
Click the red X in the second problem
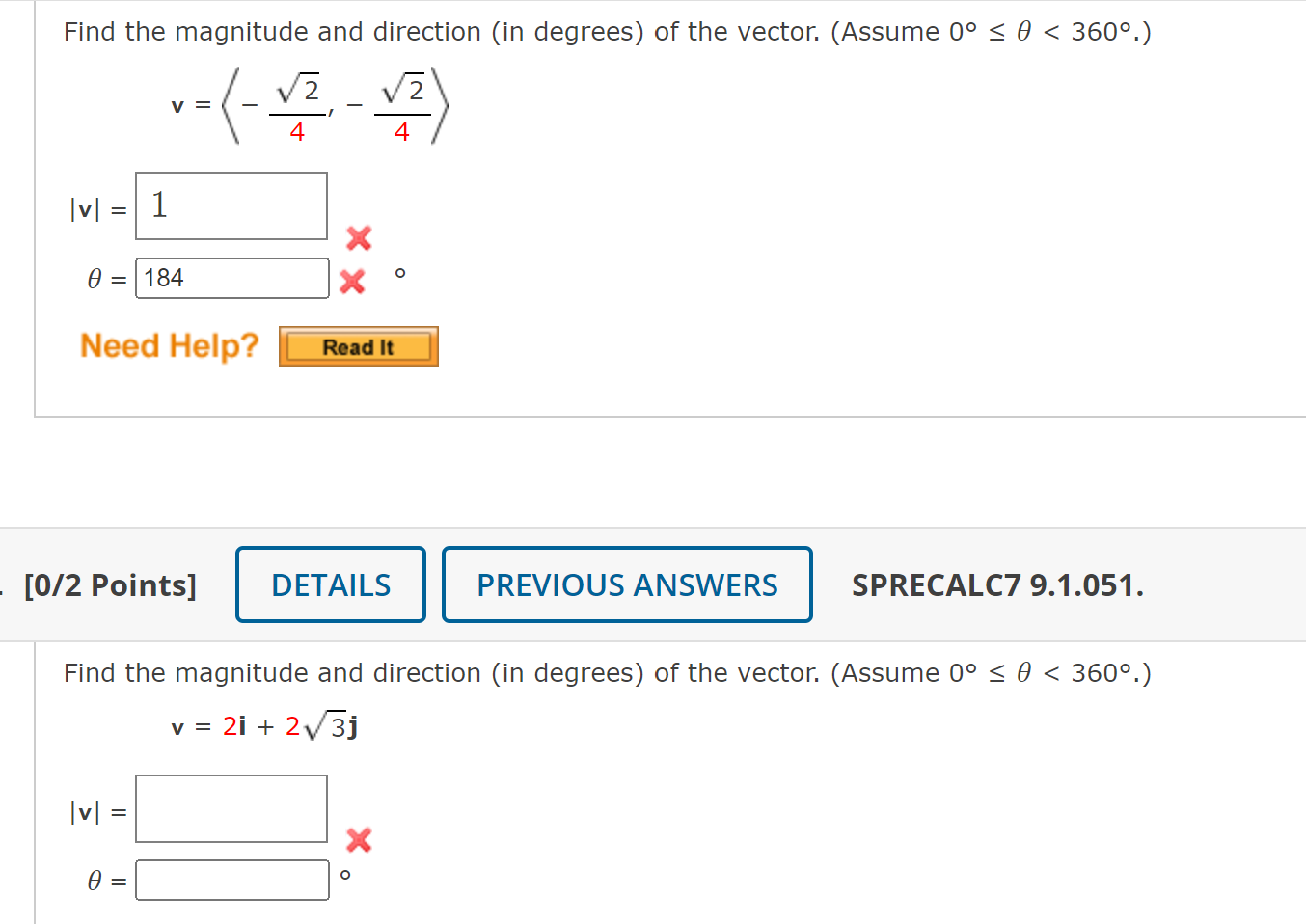[358, 840]
